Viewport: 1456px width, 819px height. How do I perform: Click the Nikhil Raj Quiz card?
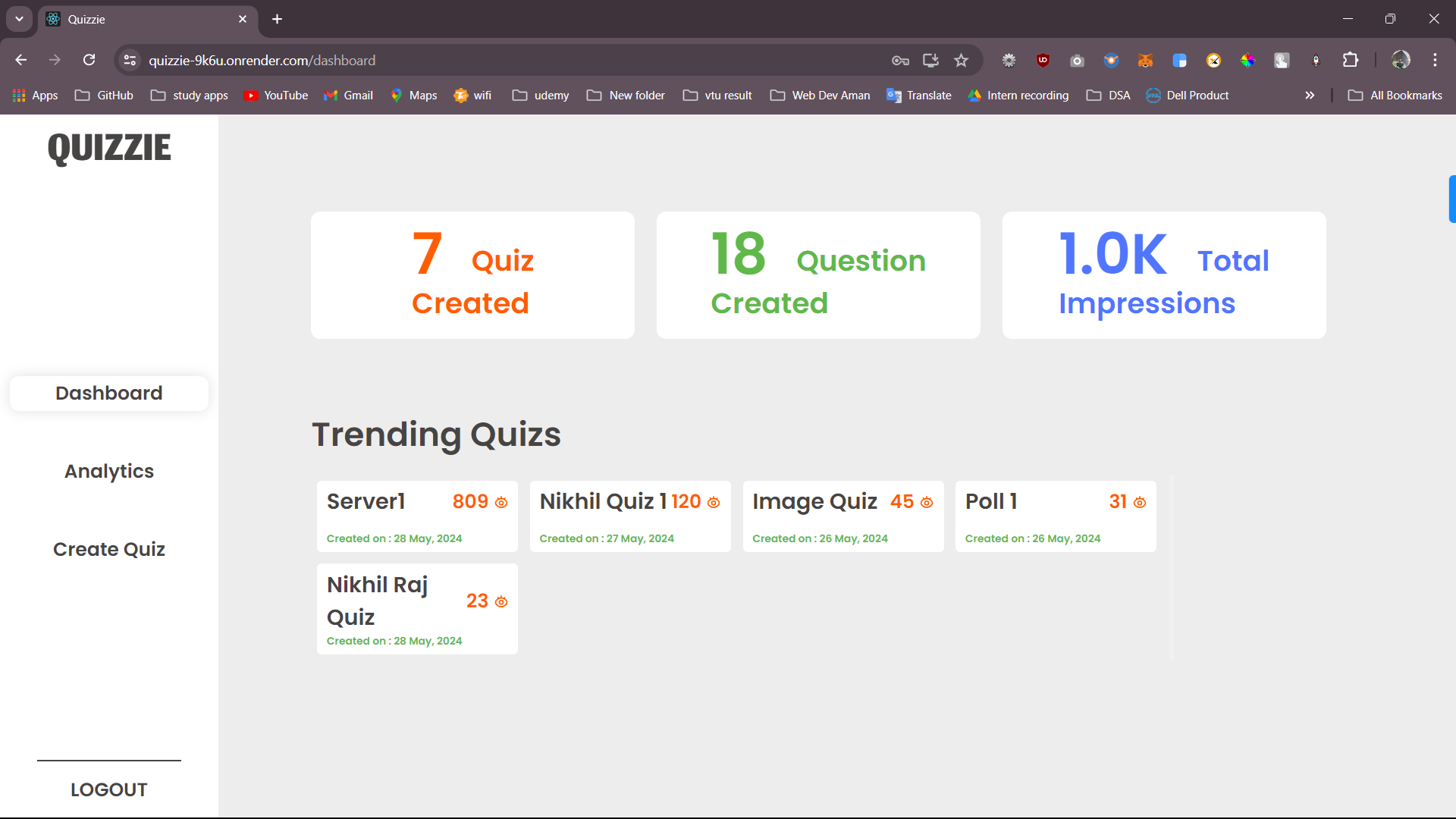[417, 609]
